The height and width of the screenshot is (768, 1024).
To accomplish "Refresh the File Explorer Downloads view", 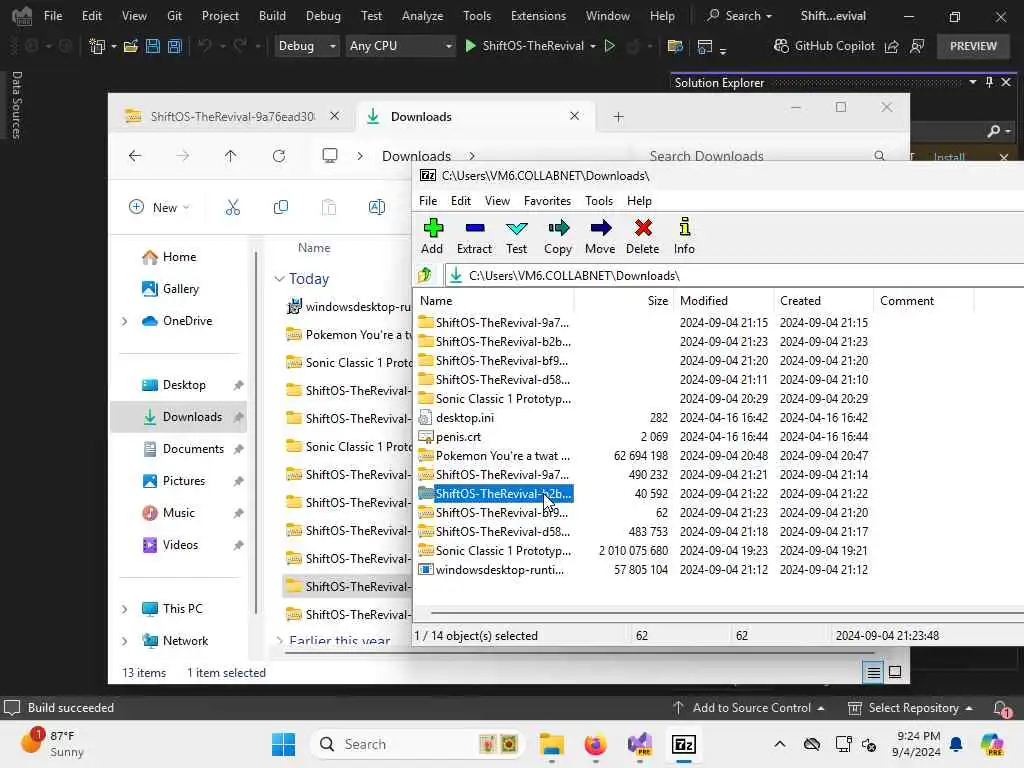I will pyautogui.click(x=279, y=156).
